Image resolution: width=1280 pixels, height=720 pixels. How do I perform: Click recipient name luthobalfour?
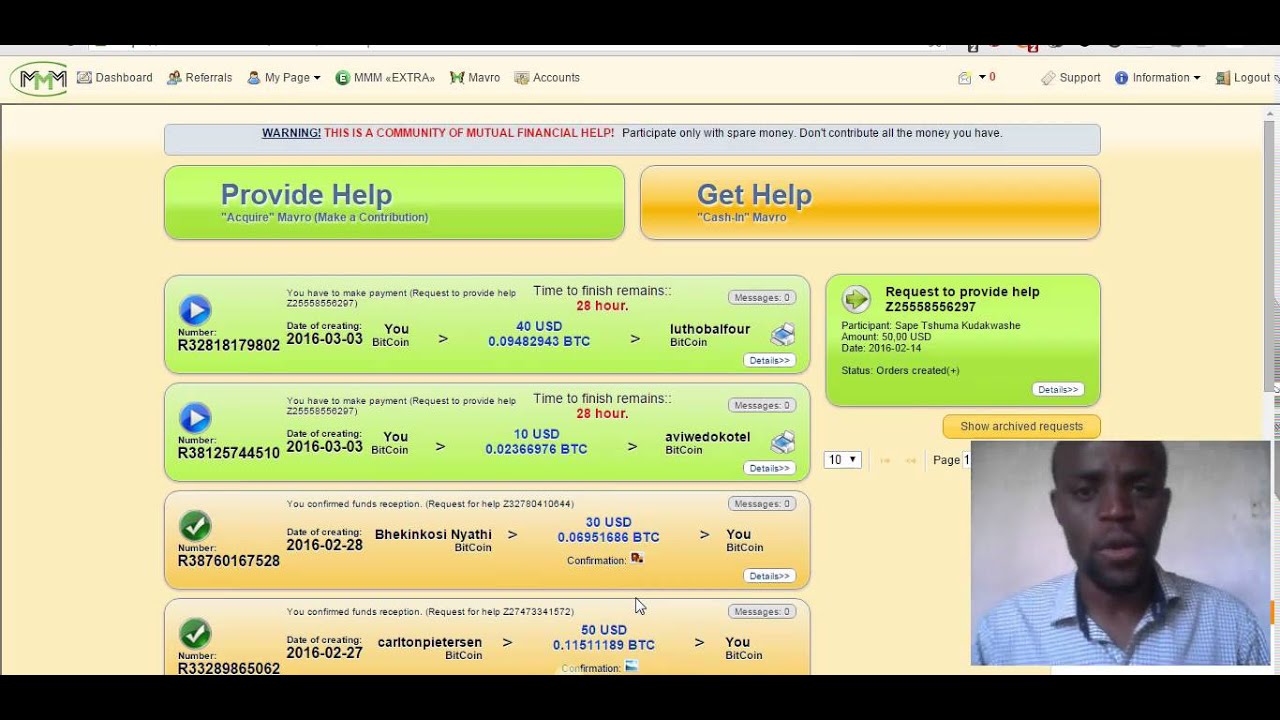point(710,329)
